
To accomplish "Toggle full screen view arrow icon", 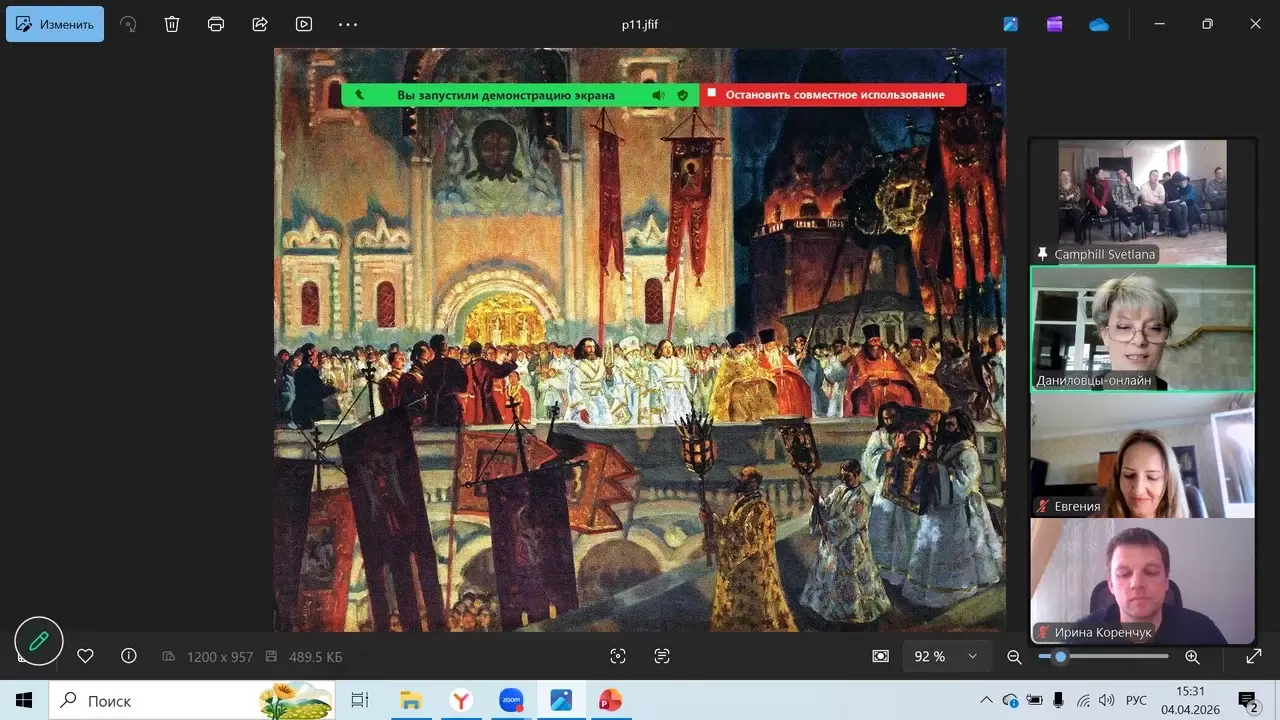I will point(1253,656).
